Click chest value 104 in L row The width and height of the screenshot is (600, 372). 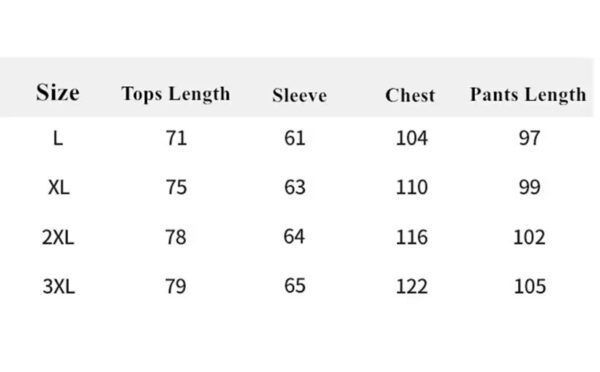pyautogui.click(x=412, y=138)
